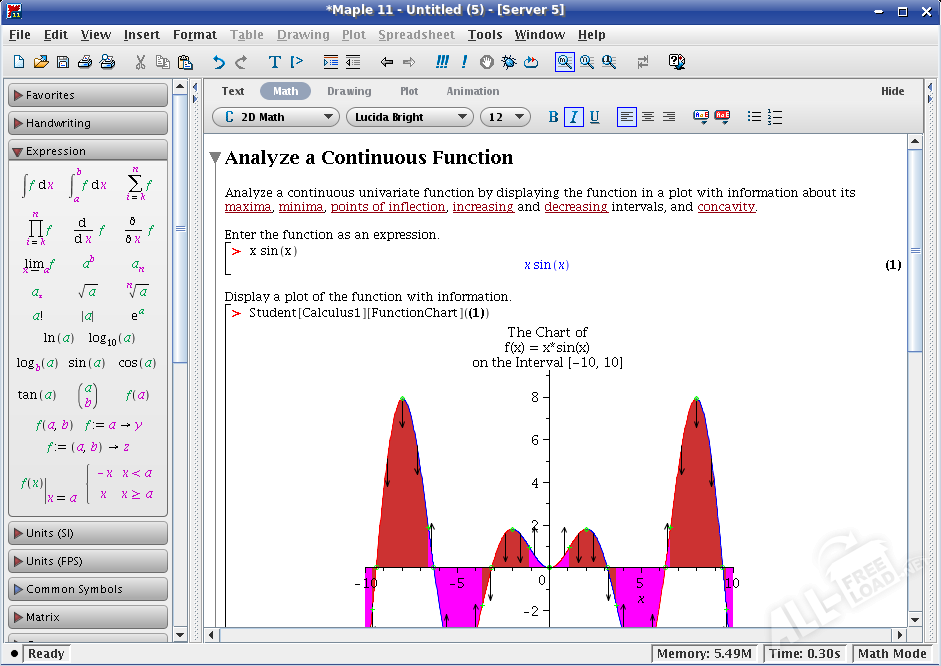The height and width of the screenshot is (666, 941).
Task: Click the 'points of inflection' link
Action: point(388,207)
